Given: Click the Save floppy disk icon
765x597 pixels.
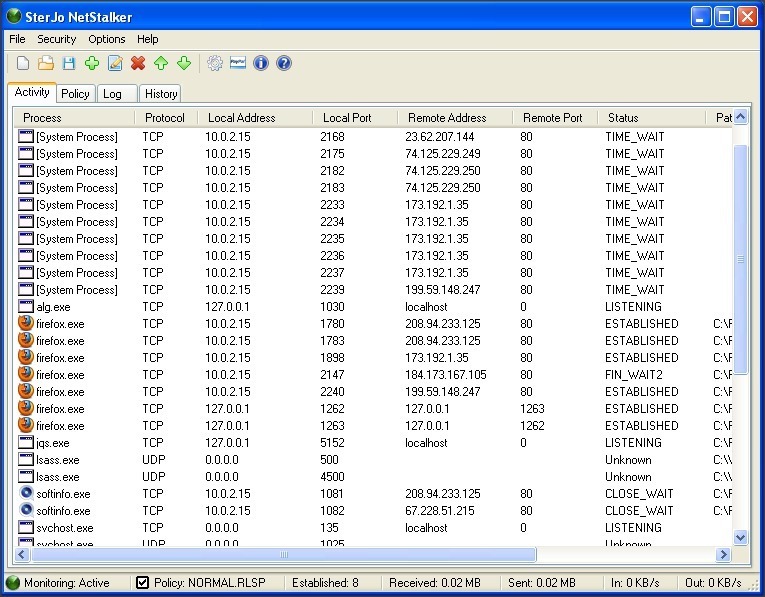Looking at the screenshot, I should 69,64.
